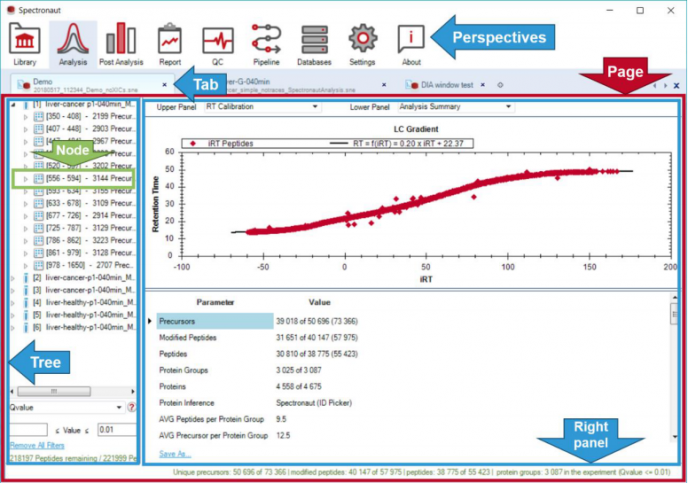Open the About information page

pyautogui.click(x=411, y=44)
